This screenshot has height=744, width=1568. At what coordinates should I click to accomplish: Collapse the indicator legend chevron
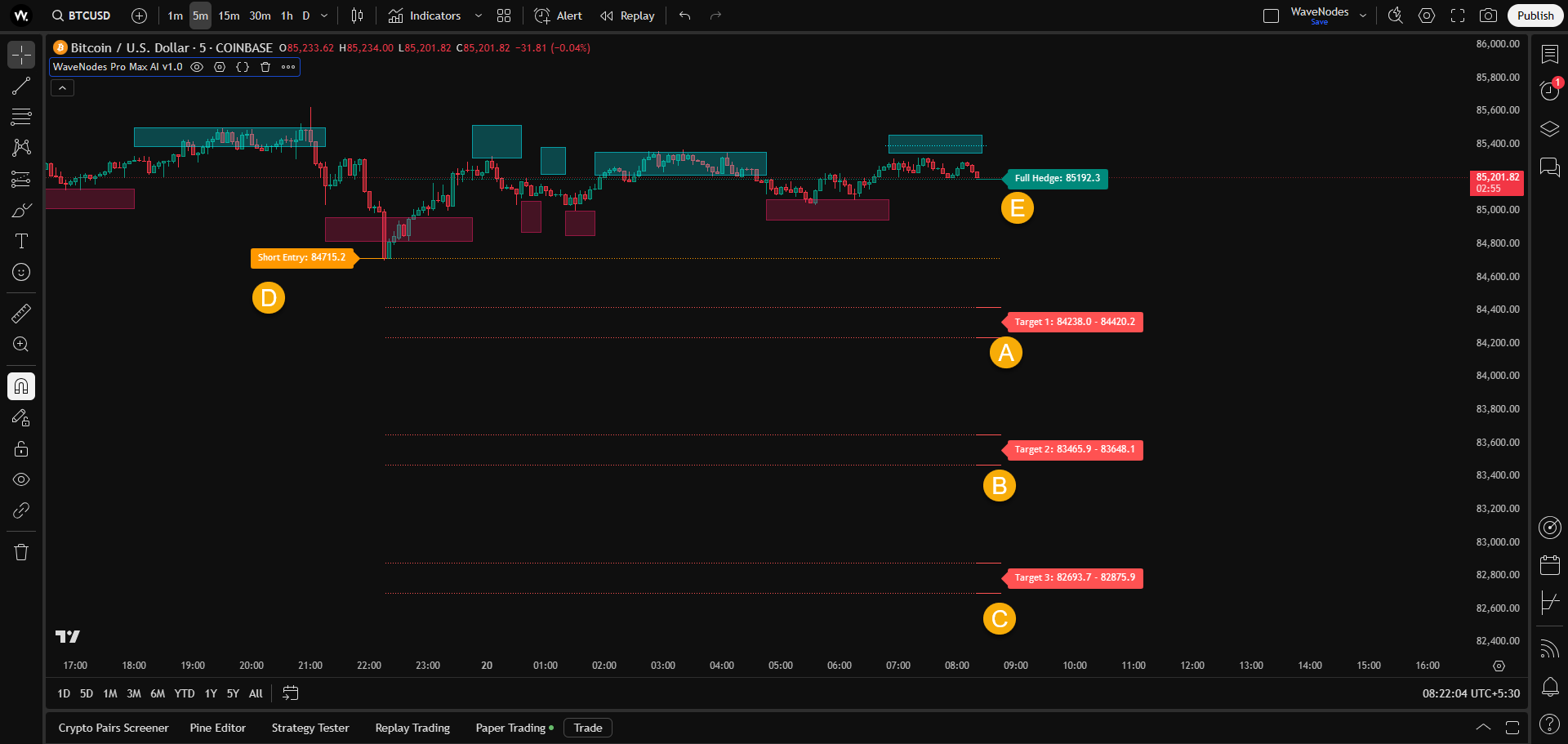tap(62, 87)
